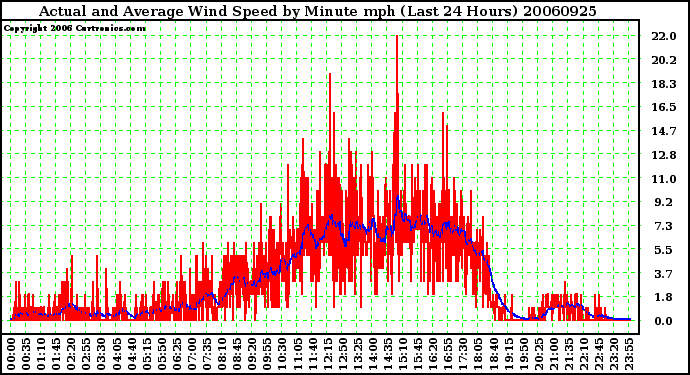Click the 10:30 time label
This screenshot has height=375, width=690.
[x=282, y=354]
